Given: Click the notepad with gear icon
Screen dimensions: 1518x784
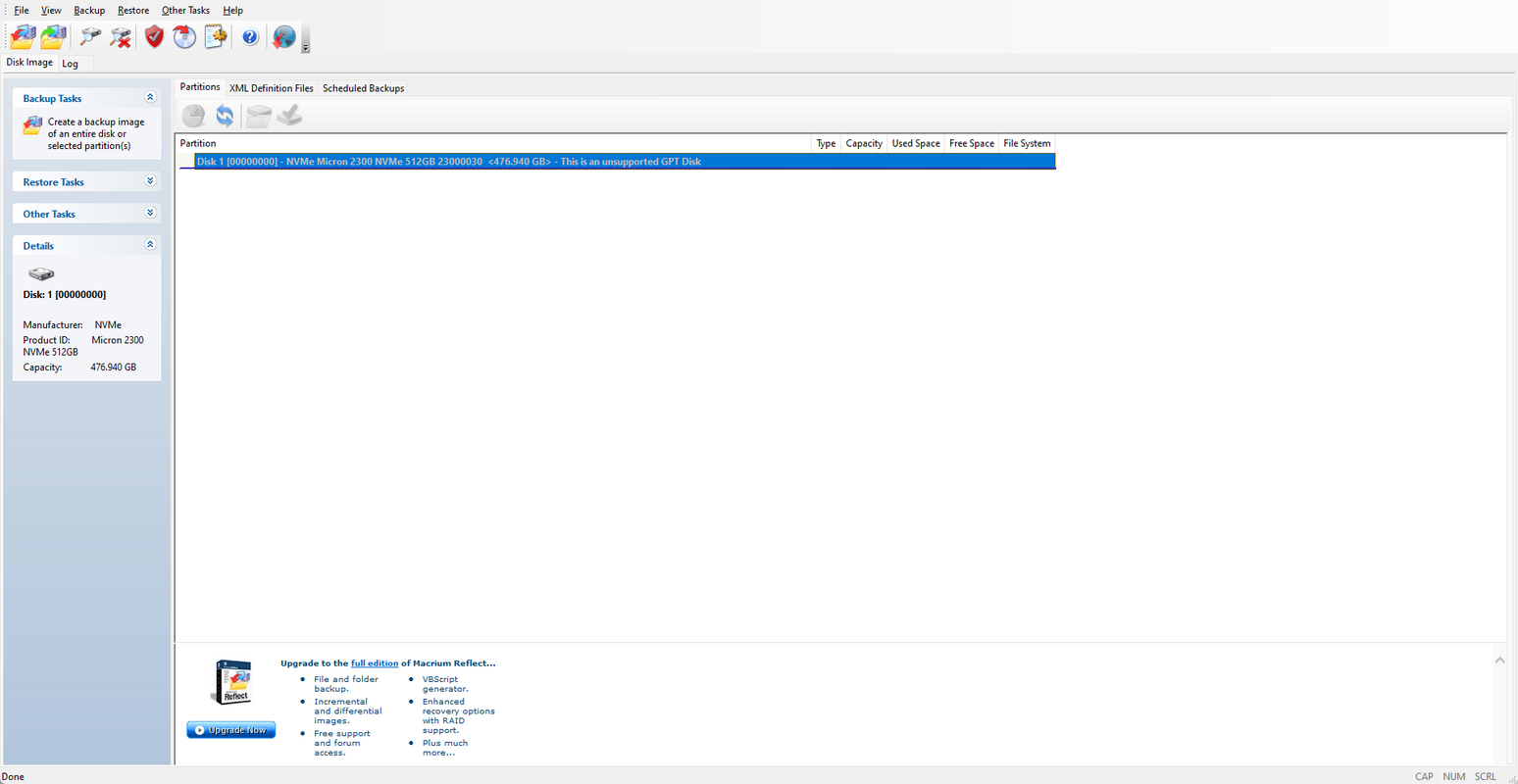Looking at the screenshot, I should point(216,37).
